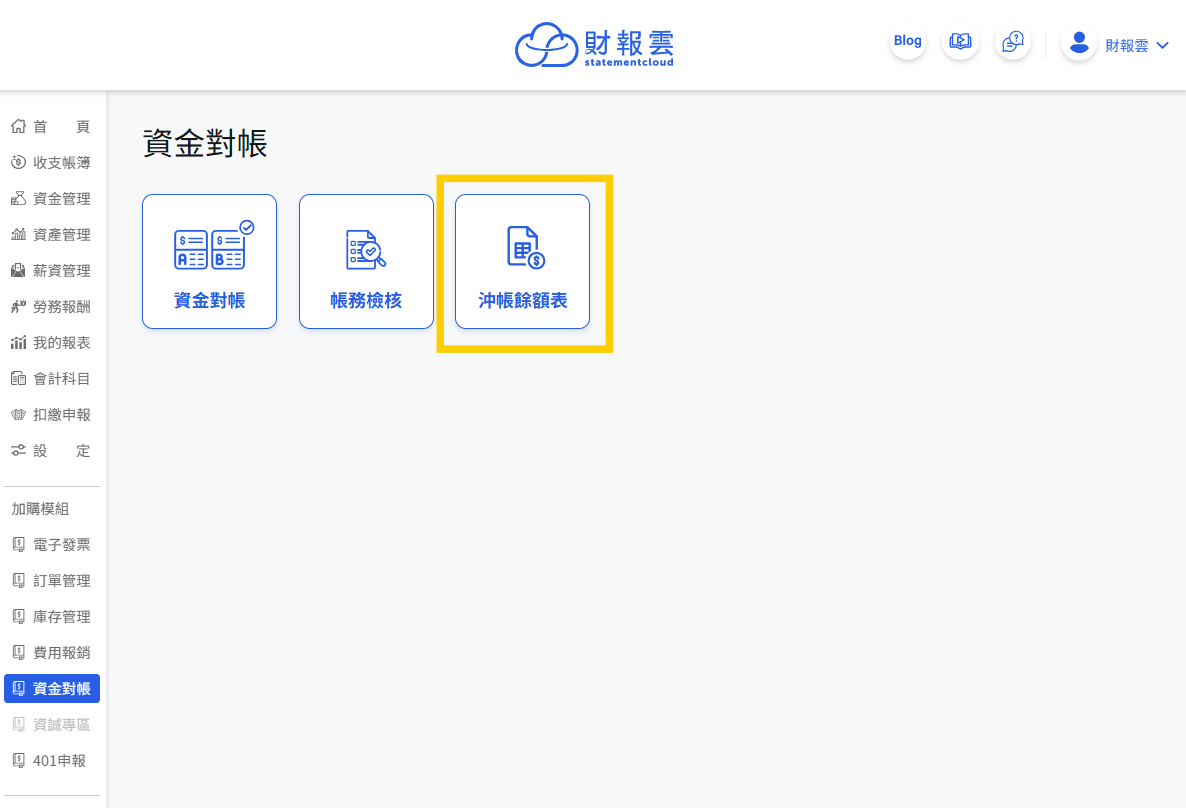
Task: Select 資金管理 from the sidebar
Action: 51,199
